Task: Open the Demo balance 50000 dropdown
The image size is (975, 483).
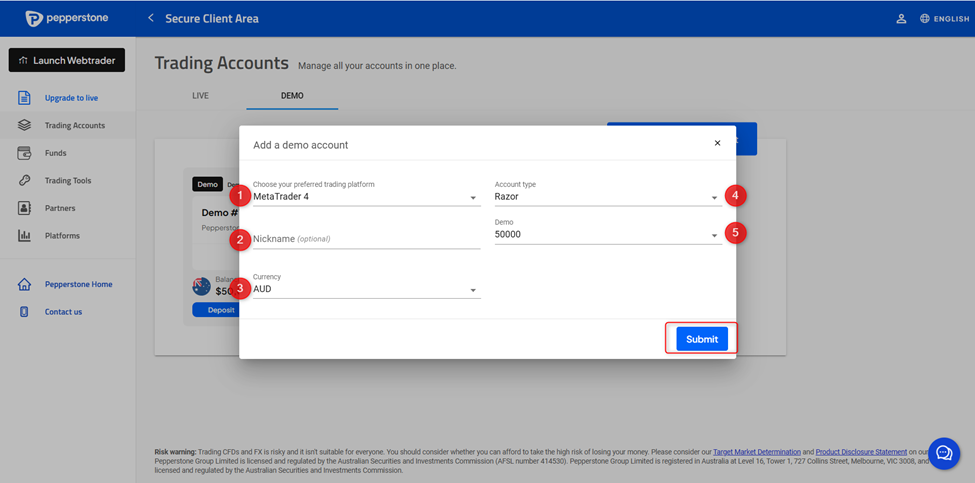Action: pos(607,235)
